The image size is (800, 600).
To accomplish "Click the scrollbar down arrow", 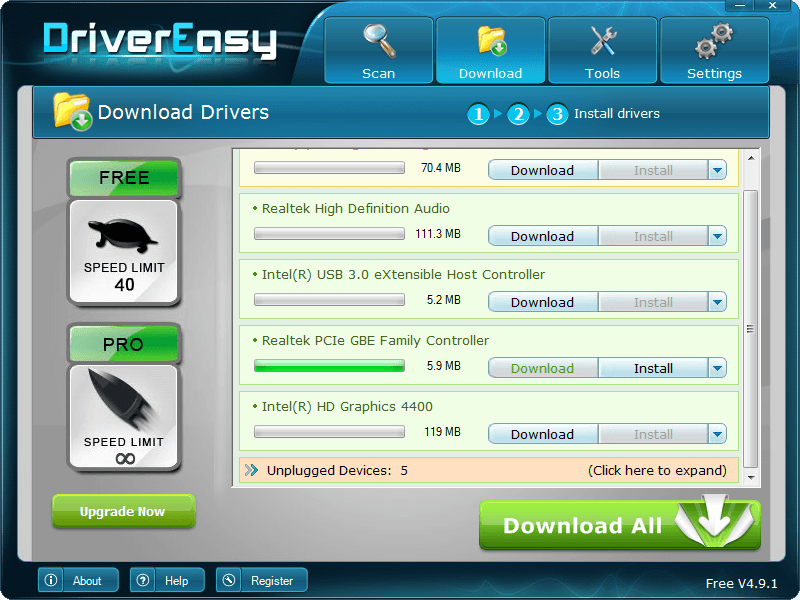I will [x=751, y=478].
